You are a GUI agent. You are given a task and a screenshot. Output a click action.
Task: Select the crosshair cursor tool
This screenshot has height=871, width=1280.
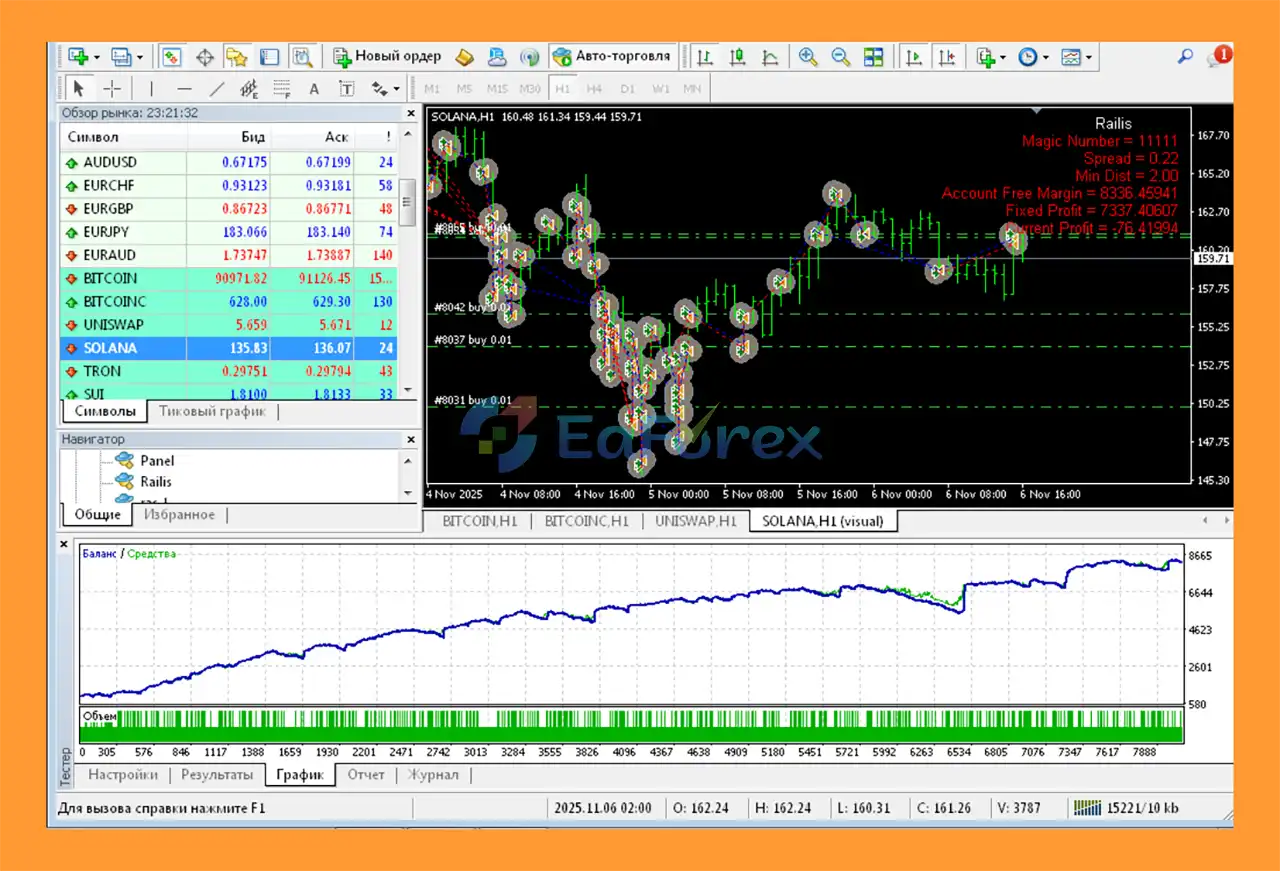click(112, 89)
